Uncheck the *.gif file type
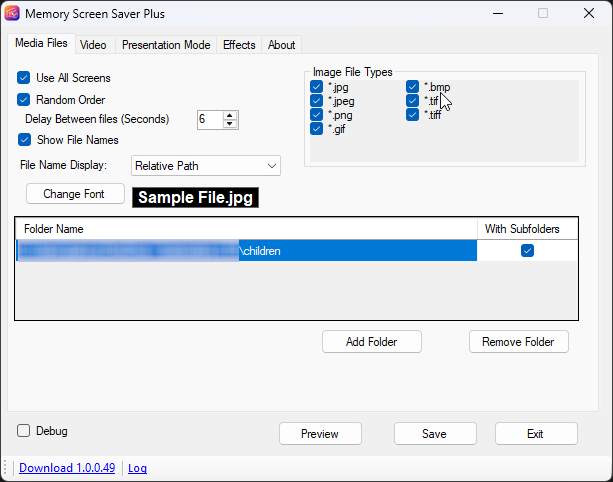The height and width of the screenshot is (482, 613). click(x=316, y=129)
